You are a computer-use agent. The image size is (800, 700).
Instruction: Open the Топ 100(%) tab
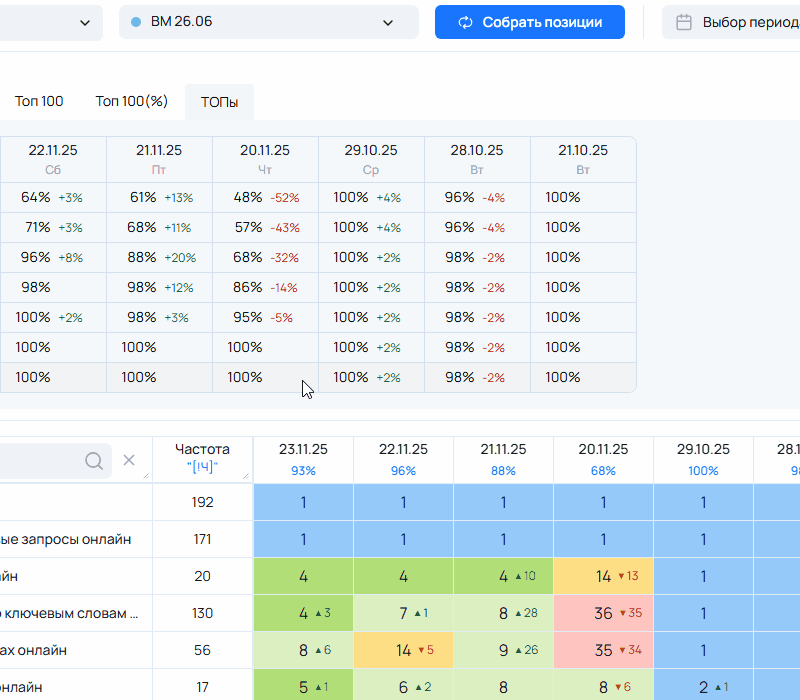(x=132, y=102)
